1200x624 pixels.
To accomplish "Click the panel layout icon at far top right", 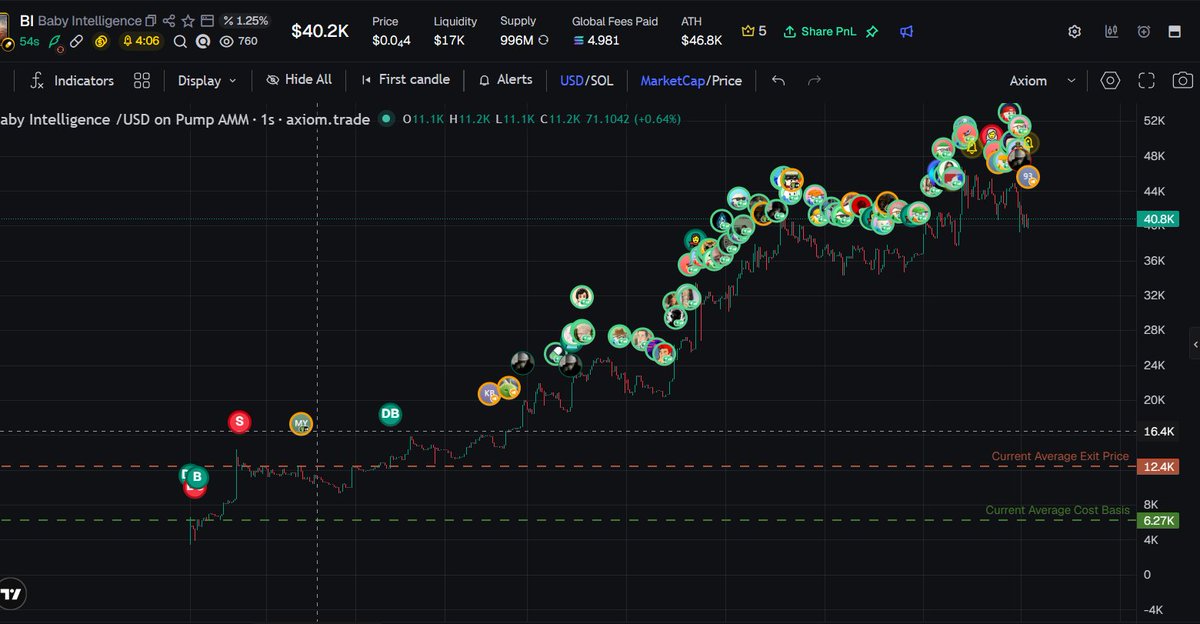I will (1175, 31).
